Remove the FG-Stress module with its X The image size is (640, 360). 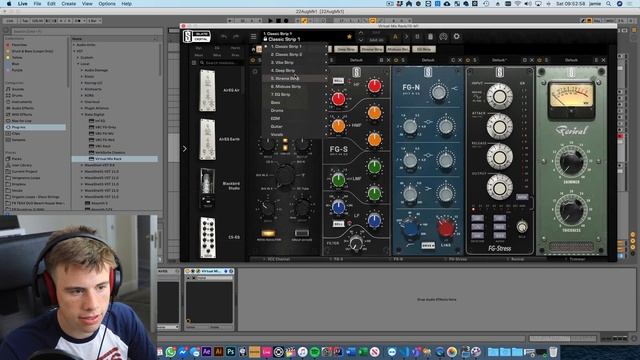coord(532,60)
